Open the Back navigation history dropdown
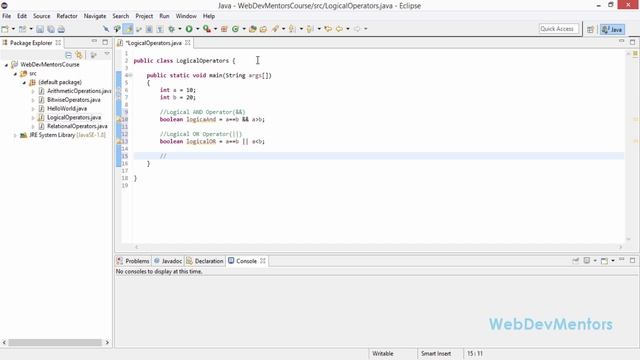 coord(348,29)
